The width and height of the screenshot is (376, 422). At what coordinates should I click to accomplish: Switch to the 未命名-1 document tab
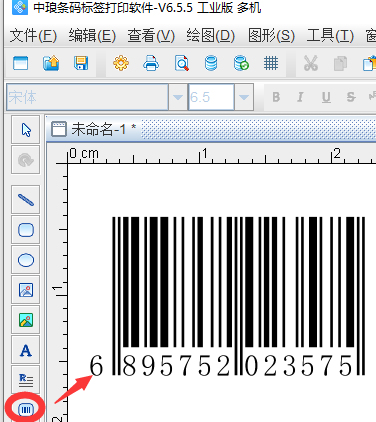[x=94, y=129]
